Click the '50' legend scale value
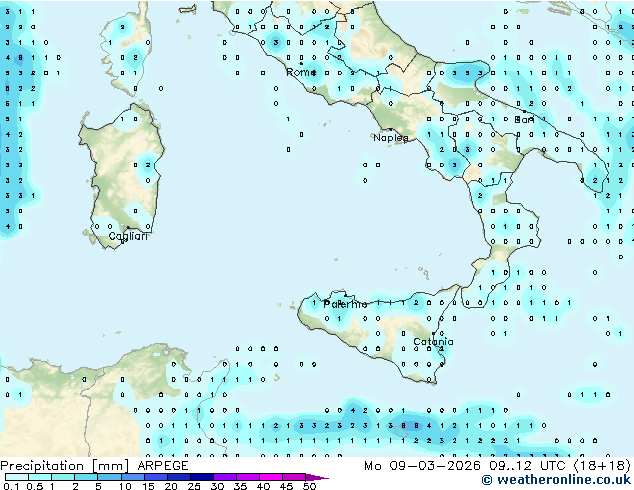This screenshot has height=490, width=634. 309,486
